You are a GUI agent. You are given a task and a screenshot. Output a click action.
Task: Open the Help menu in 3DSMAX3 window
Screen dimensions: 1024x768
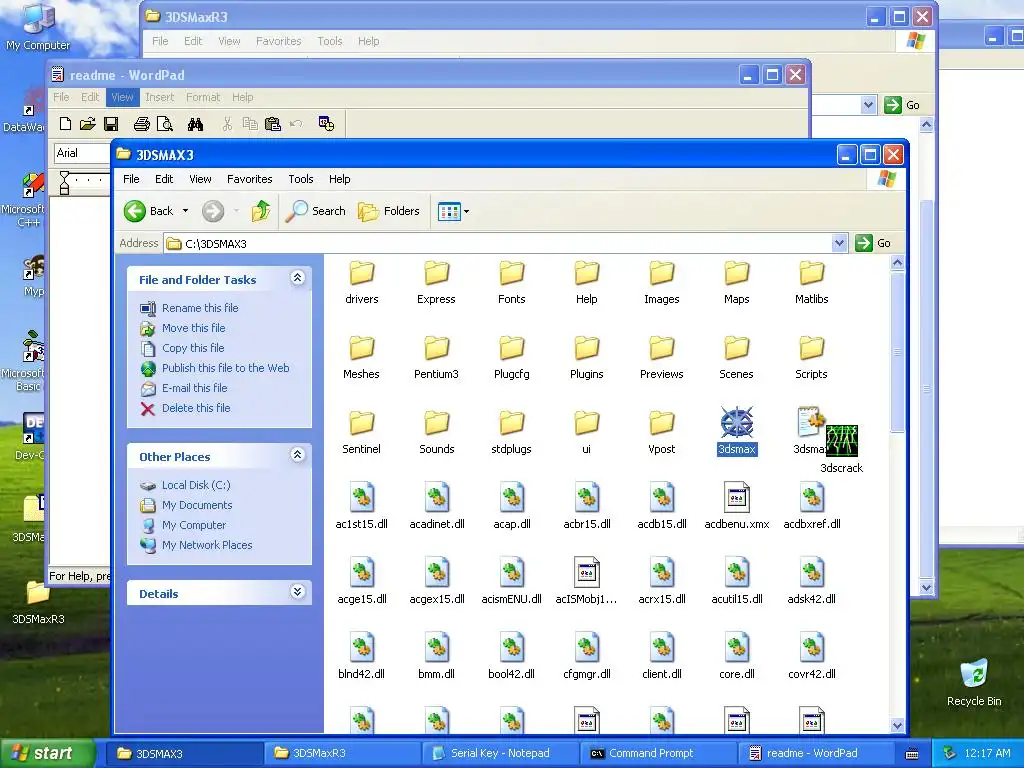click(340, 179)
